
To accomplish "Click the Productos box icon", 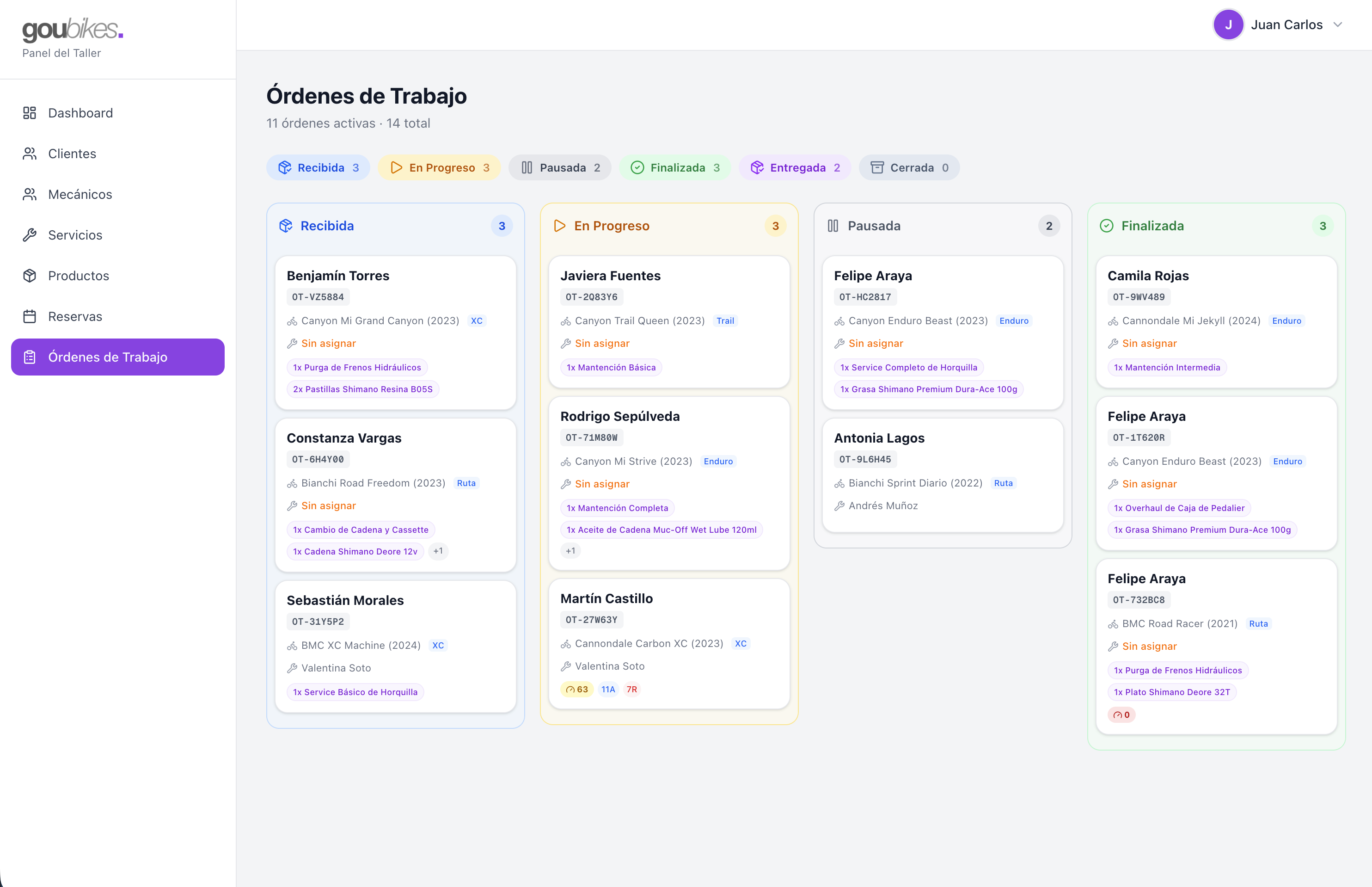I will [30, 276].
